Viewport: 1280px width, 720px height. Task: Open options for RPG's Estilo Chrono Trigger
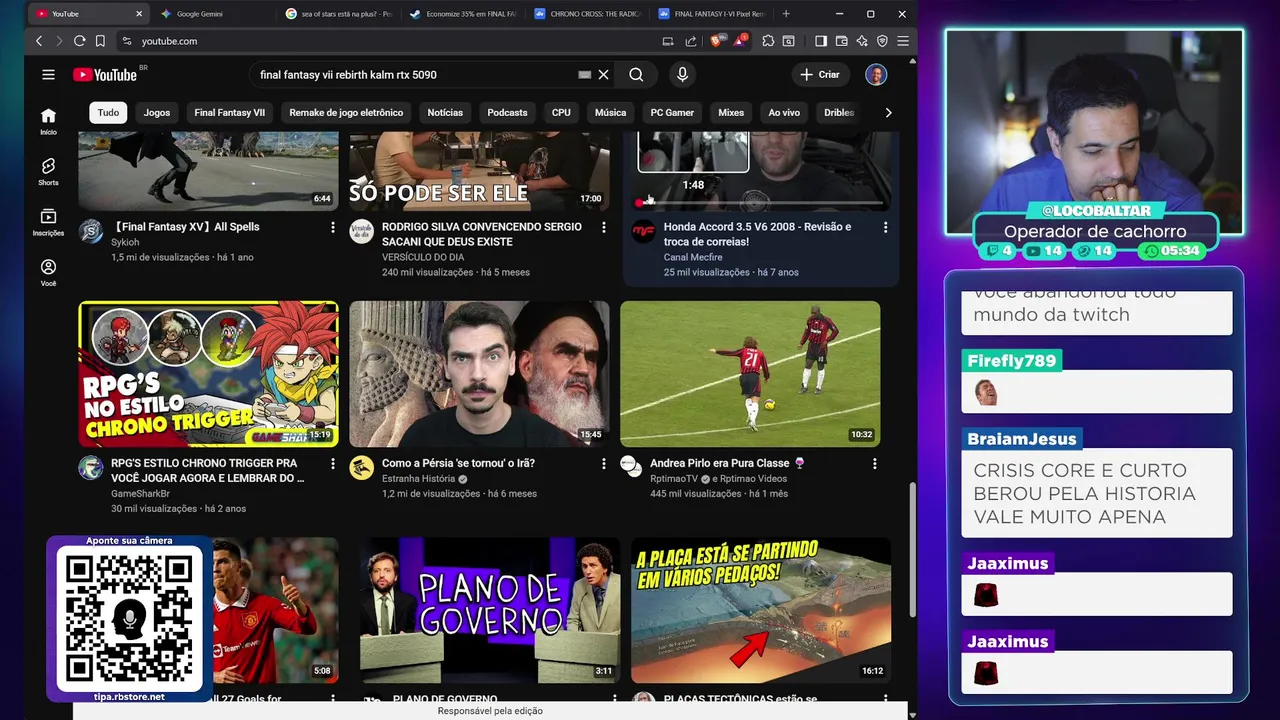point(333,464)
